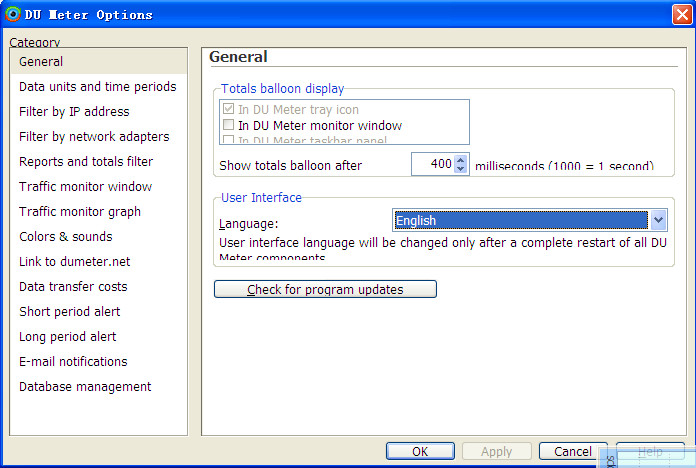The width and height of the screenshot is (696, 468).
Task: Open Filter by IP address category
Action: click(x=99, y=111)
